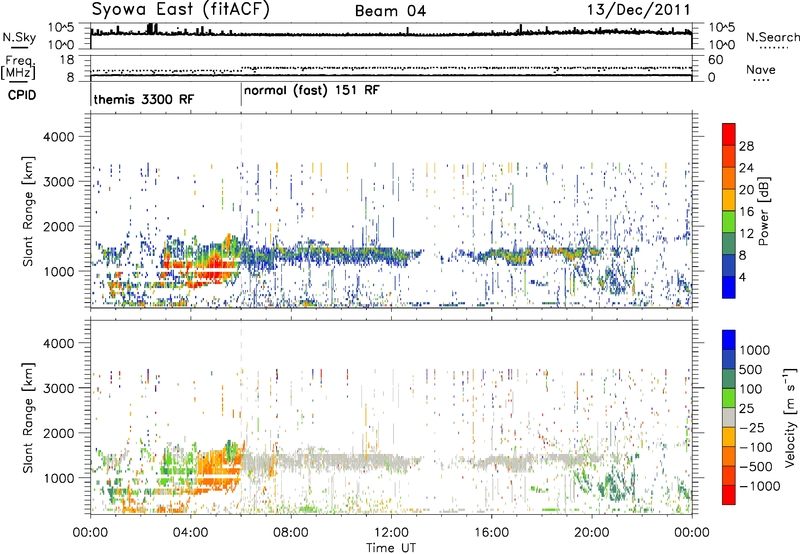Click the 'Freq. [MHz]' axis label
Image resolution: width=800 pixels, height=554 pixels.
(x=18, y=68)
